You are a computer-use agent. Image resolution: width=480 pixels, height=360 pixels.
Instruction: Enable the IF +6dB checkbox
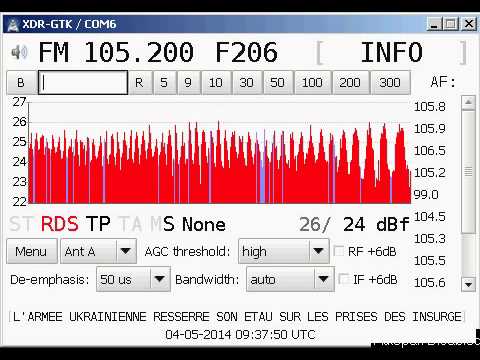(344, 279)
